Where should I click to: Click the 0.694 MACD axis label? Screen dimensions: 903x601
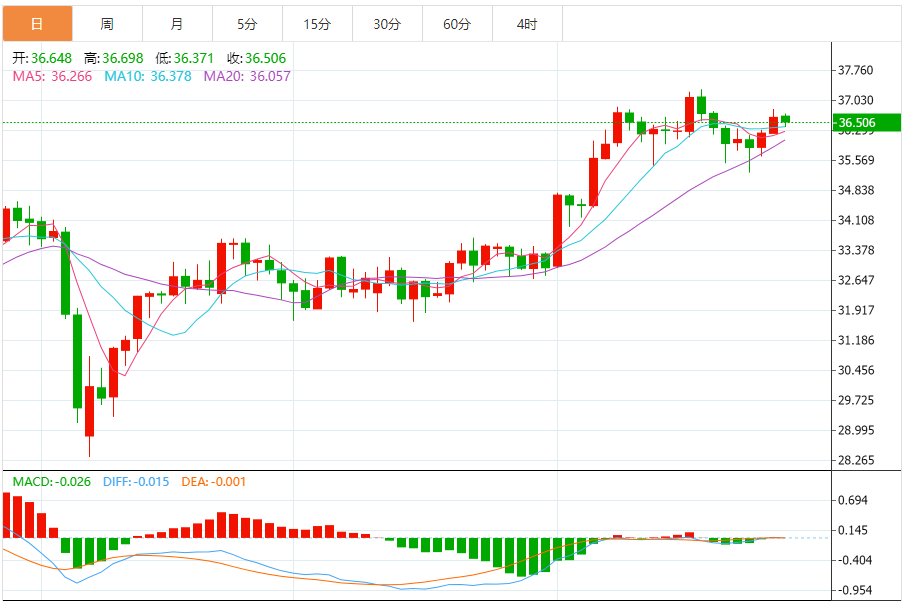pos(853,500)
